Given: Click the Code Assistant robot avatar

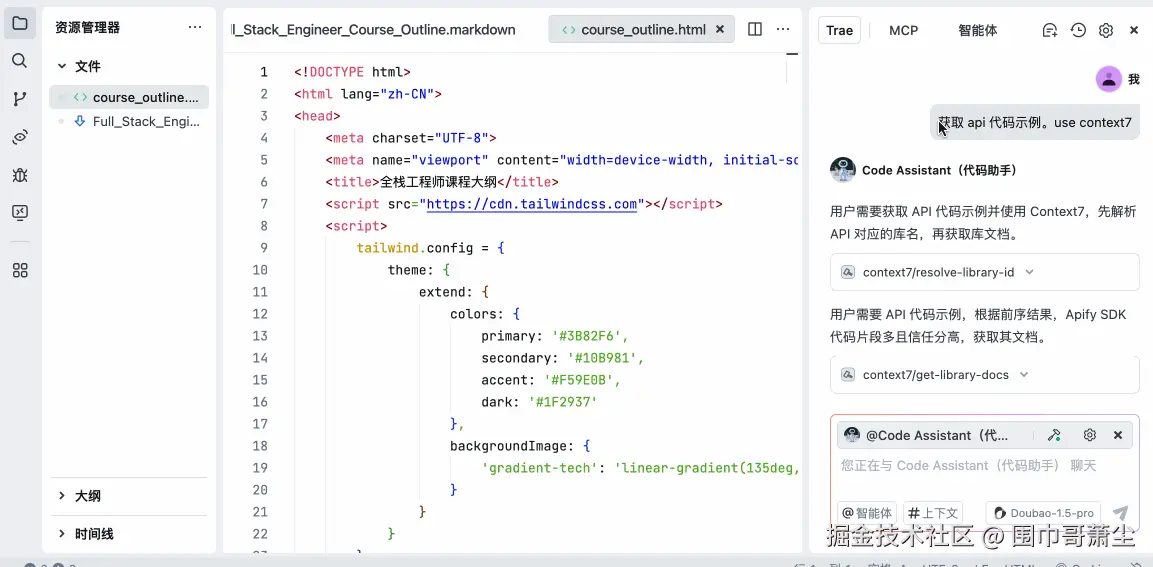Looking at the screenshot, I should click(843, 170).
